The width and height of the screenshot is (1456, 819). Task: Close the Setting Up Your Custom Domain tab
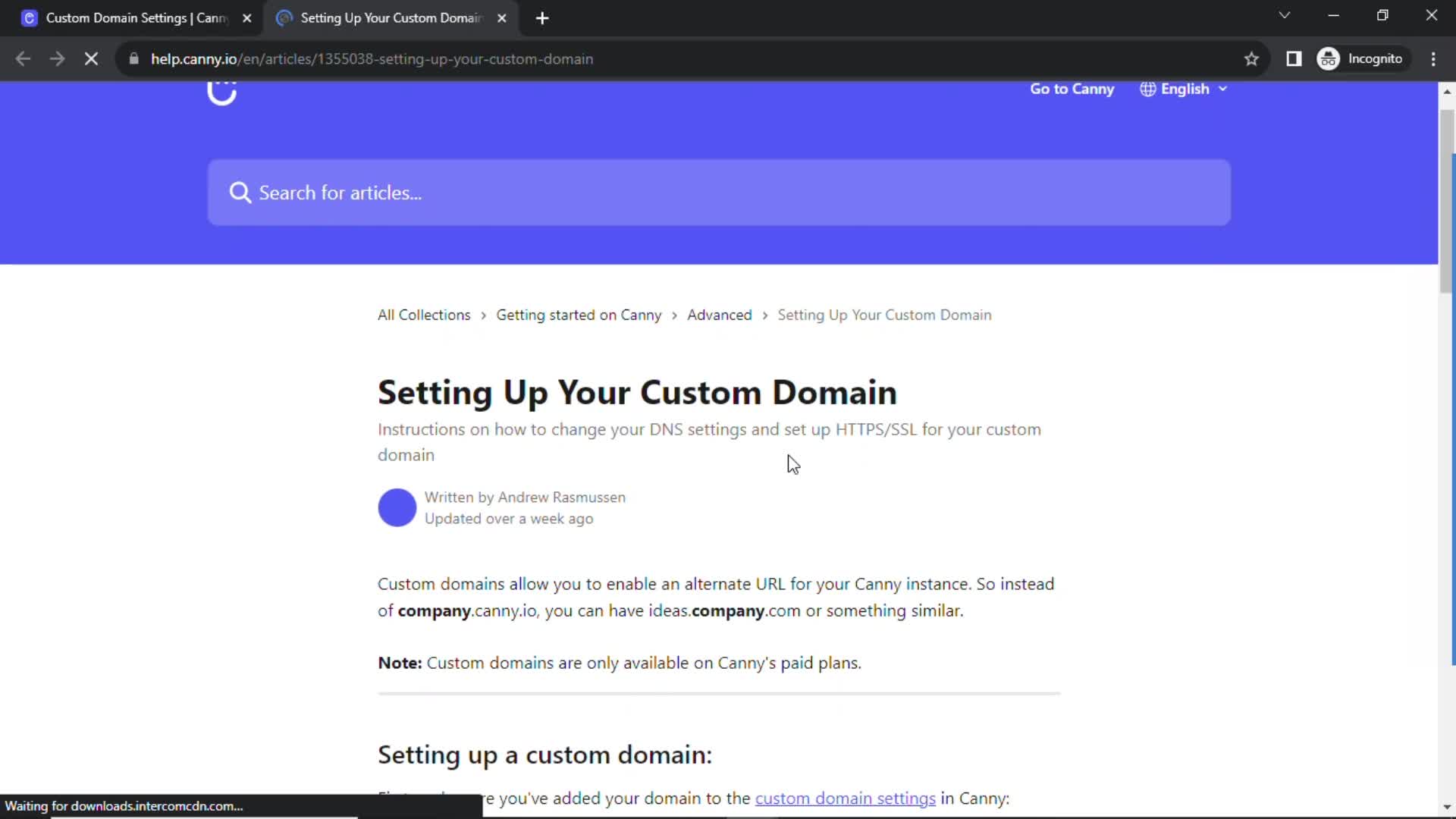point(501,18)
